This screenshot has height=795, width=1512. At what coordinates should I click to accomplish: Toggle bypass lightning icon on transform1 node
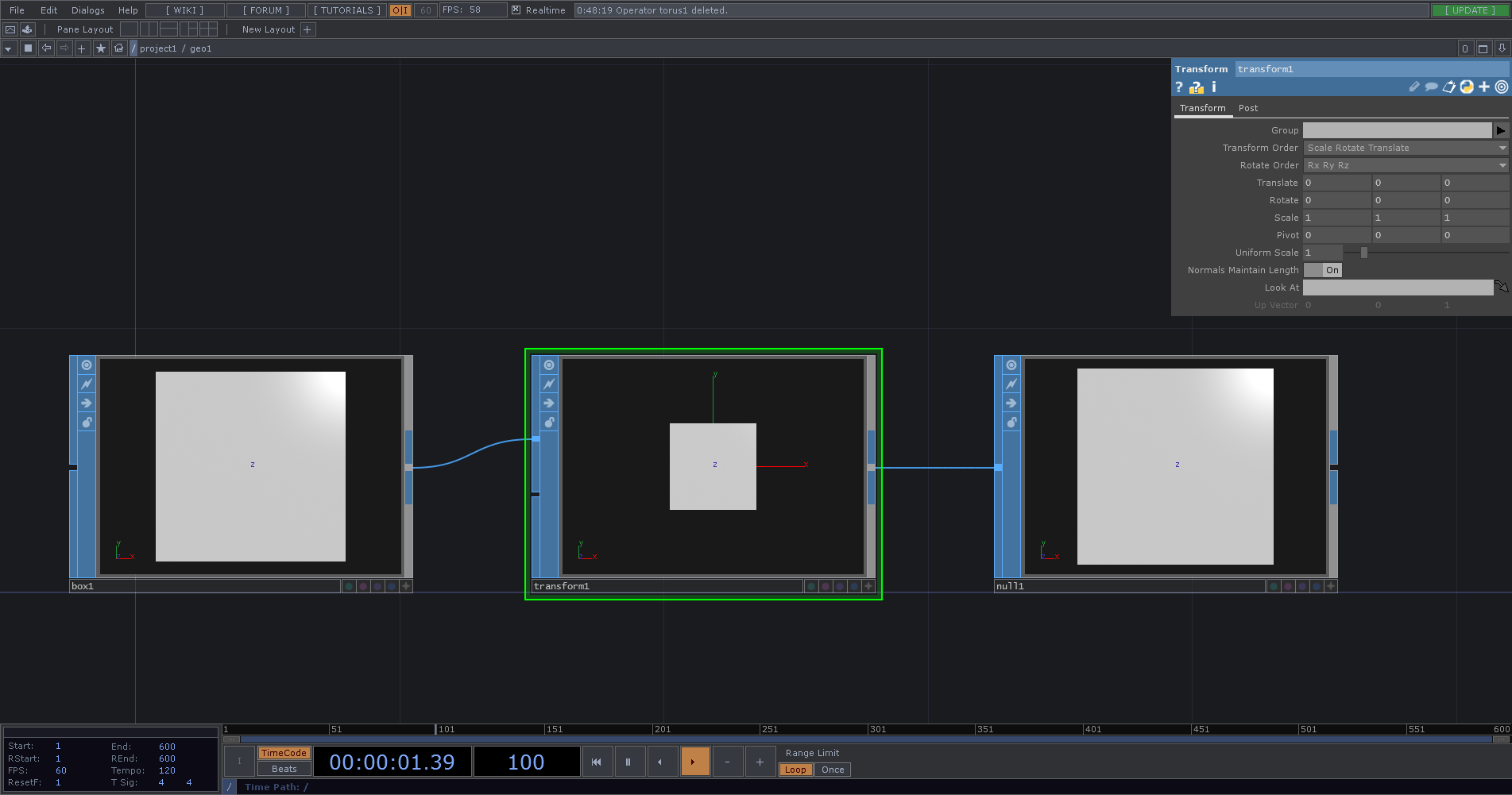coord(549,384)
